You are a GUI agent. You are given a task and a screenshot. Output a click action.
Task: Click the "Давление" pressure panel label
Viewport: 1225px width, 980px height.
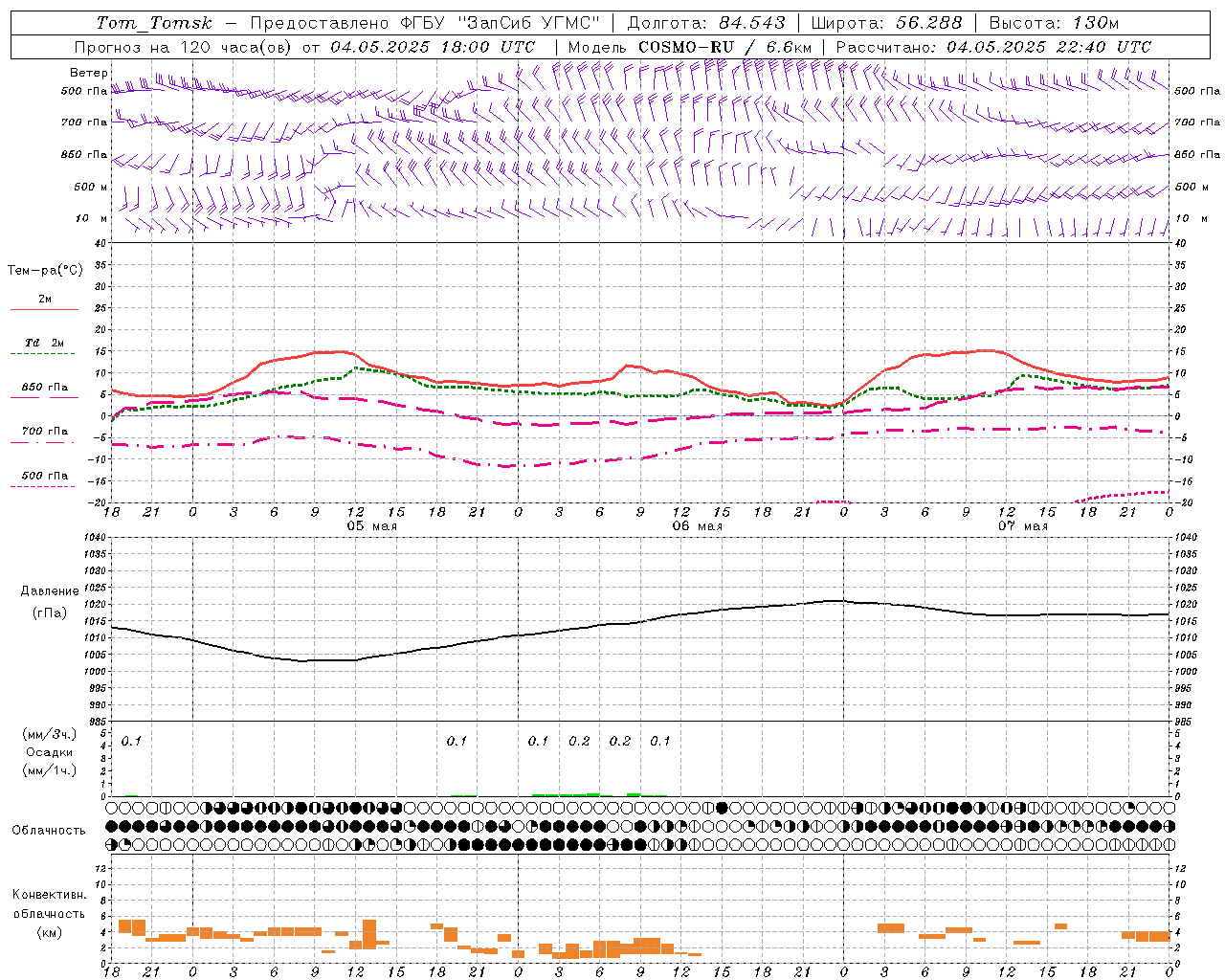click(x=50, y=591)
